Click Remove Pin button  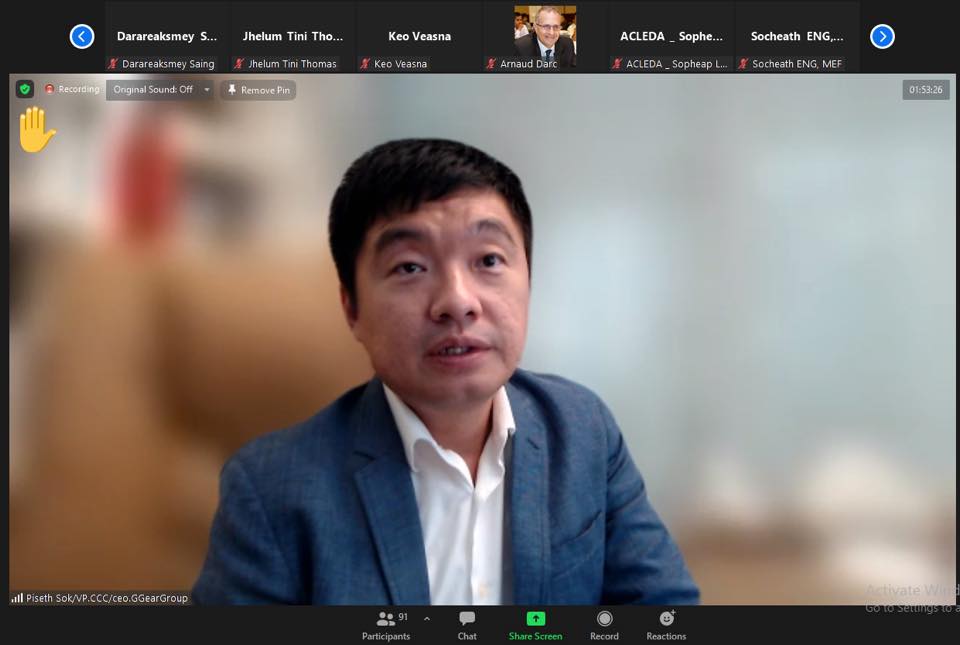(258, 90)
